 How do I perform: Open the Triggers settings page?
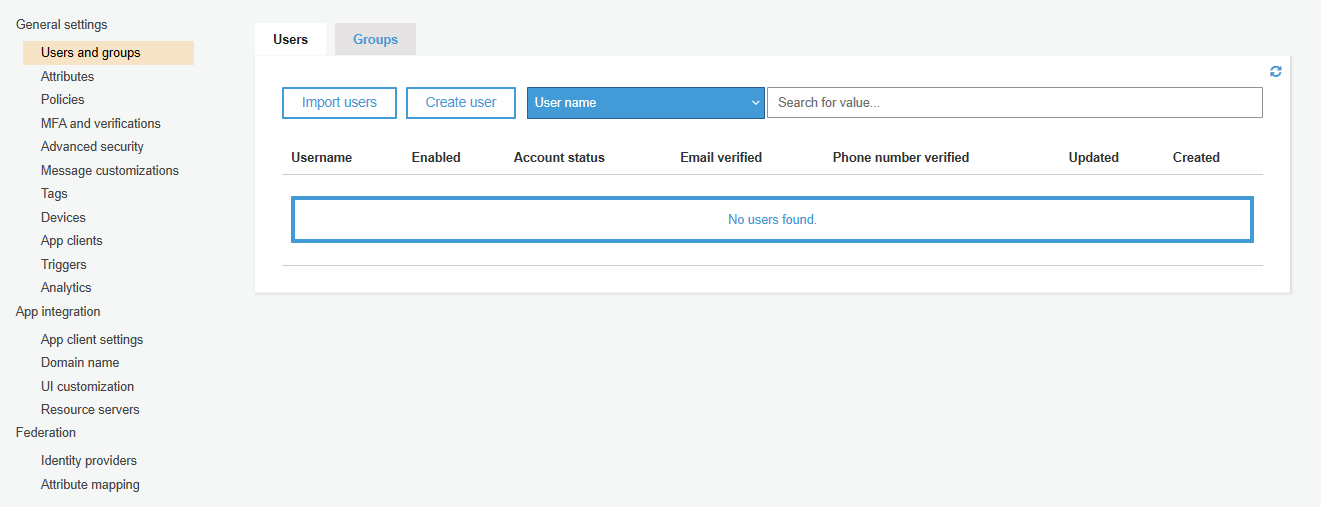64,264
